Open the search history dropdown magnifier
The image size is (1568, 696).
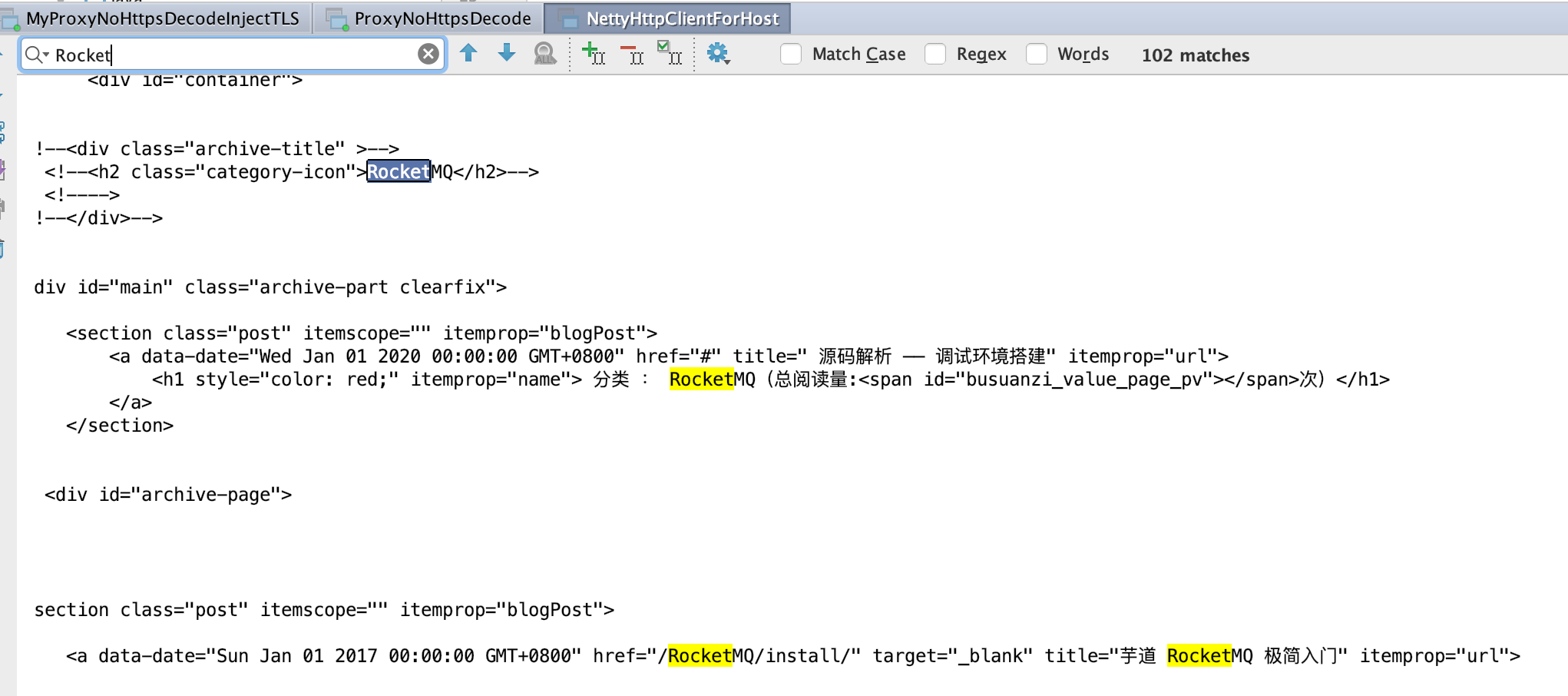point(36,55)
